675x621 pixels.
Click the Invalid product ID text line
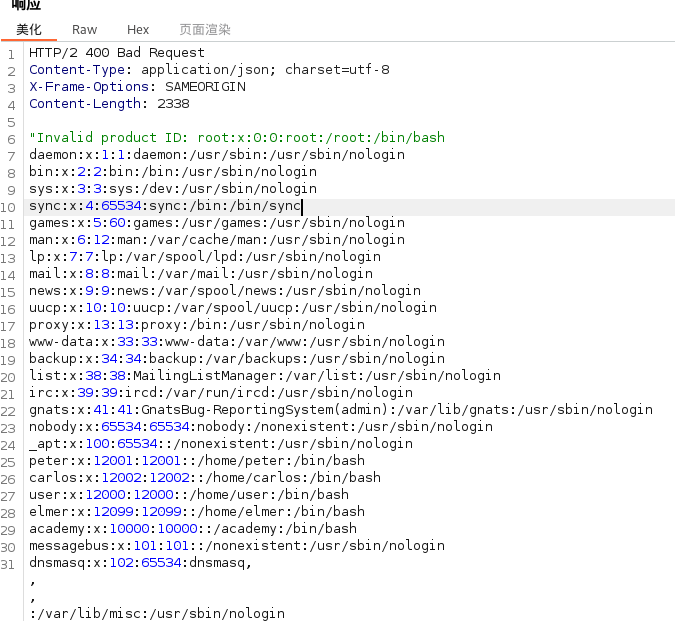237,138
